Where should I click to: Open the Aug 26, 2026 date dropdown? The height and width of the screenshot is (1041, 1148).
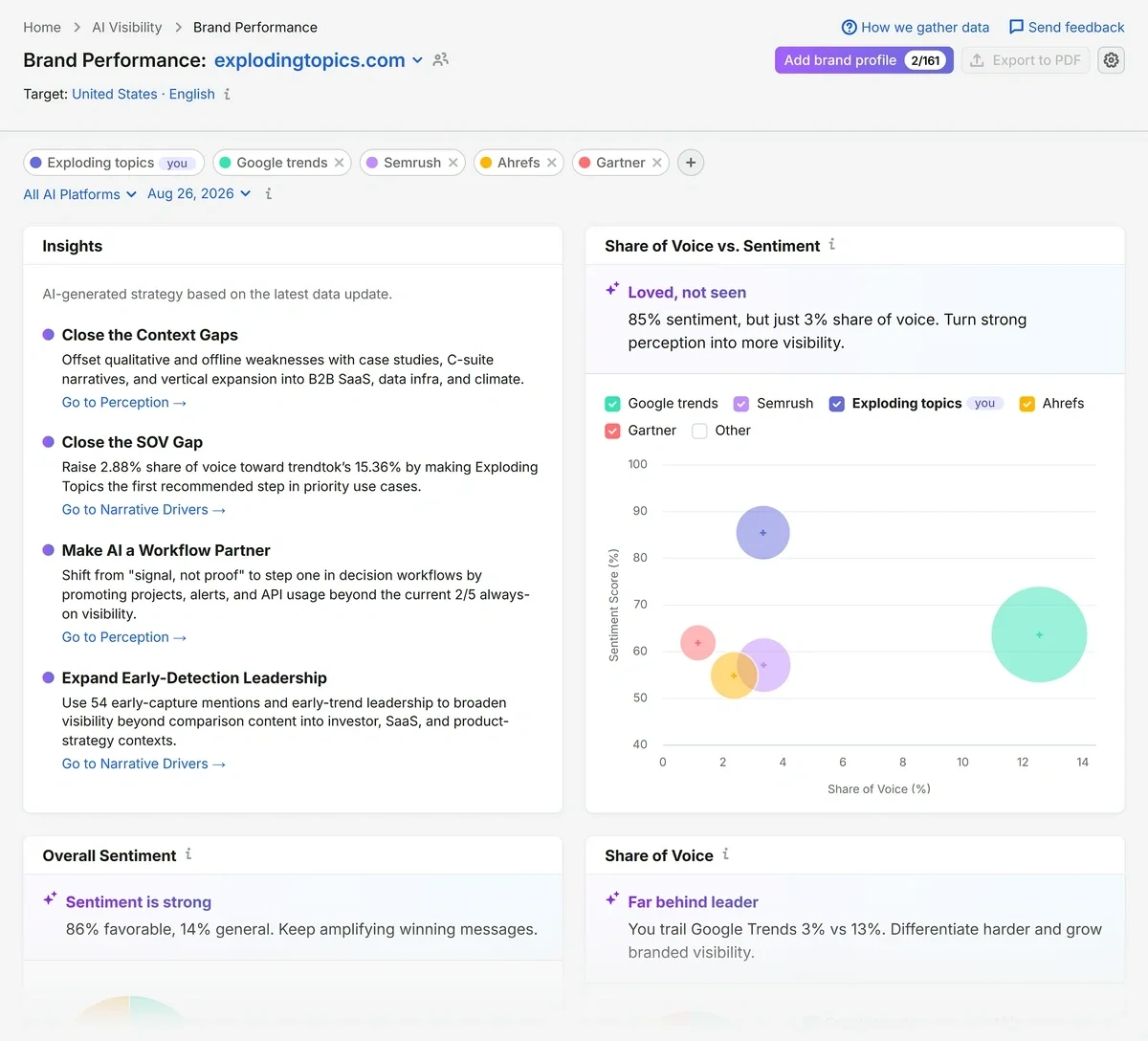(x=199, y=193)
